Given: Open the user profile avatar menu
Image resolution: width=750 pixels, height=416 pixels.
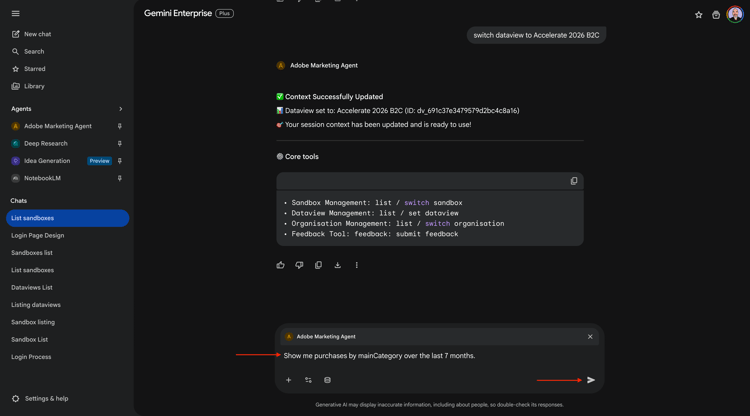Looking at the screenshot, I should coord(735,14).
